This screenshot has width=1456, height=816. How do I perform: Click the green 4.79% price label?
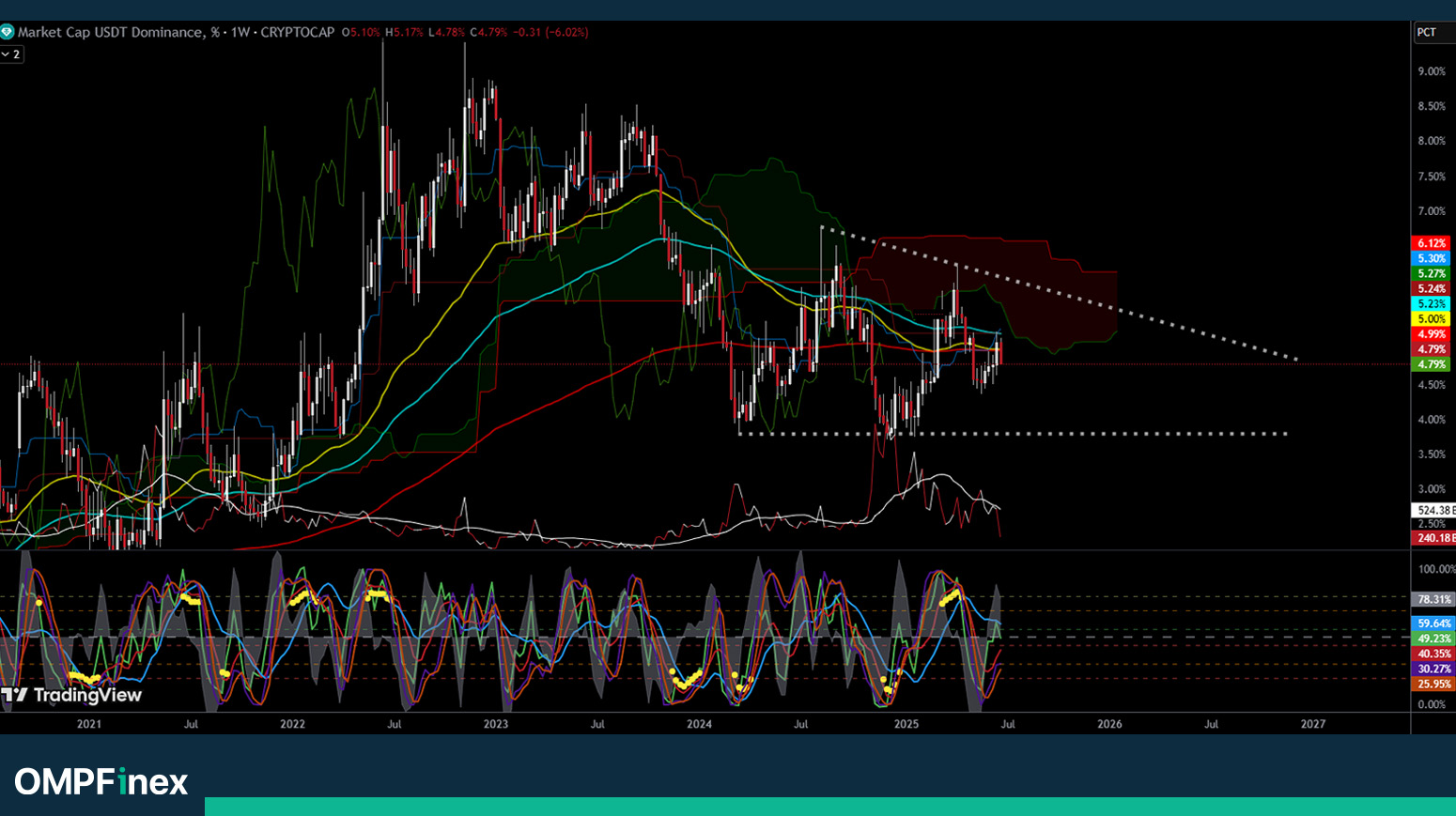(1432, 364)
